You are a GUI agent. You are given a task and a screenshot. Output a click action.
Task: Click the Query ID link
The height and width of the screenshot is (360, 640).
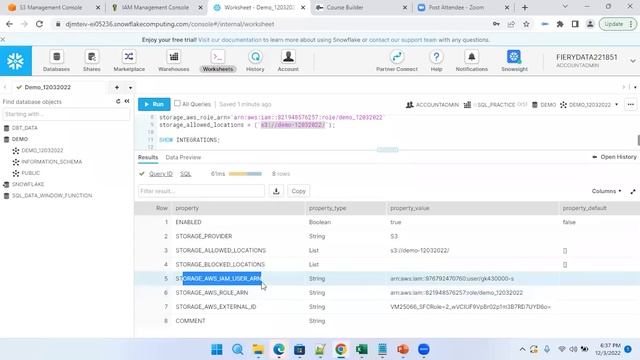coord(160,174)
